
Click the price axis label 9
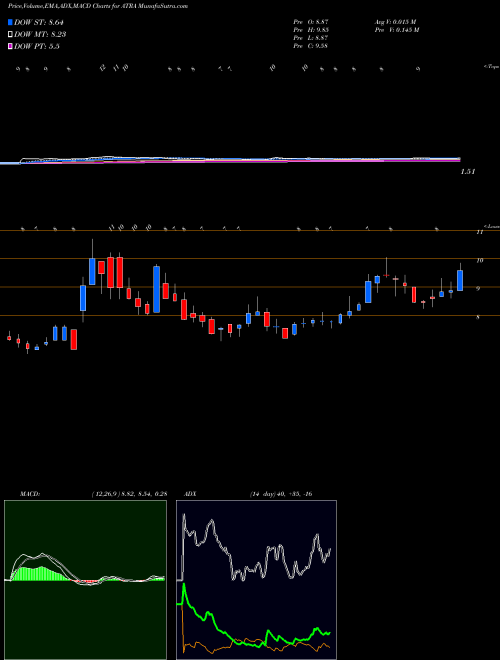tap(478, 289)
